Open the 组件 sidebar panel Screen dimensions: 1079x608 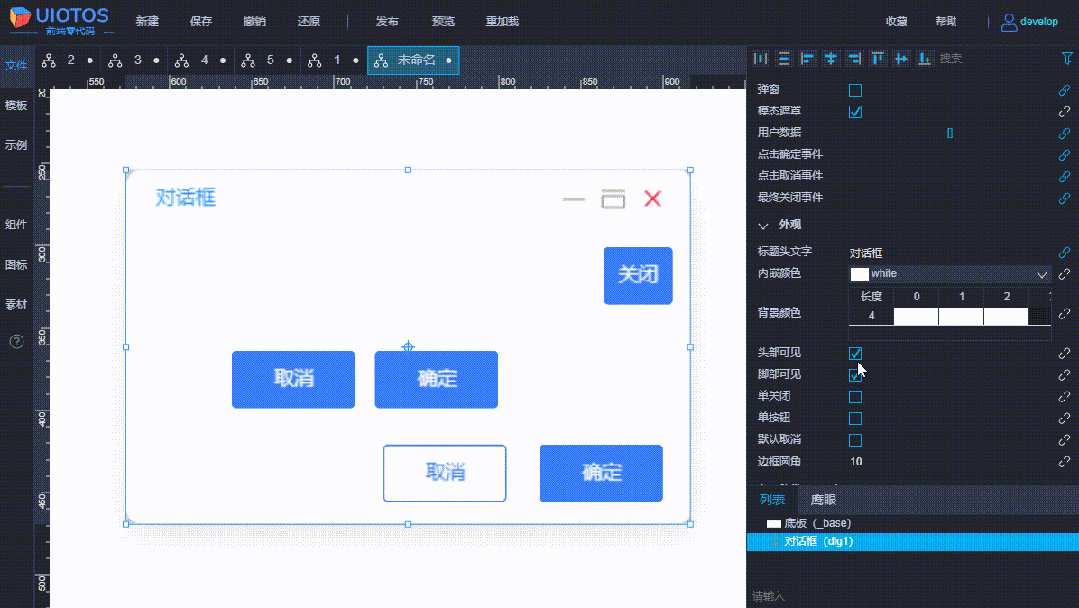16,224
